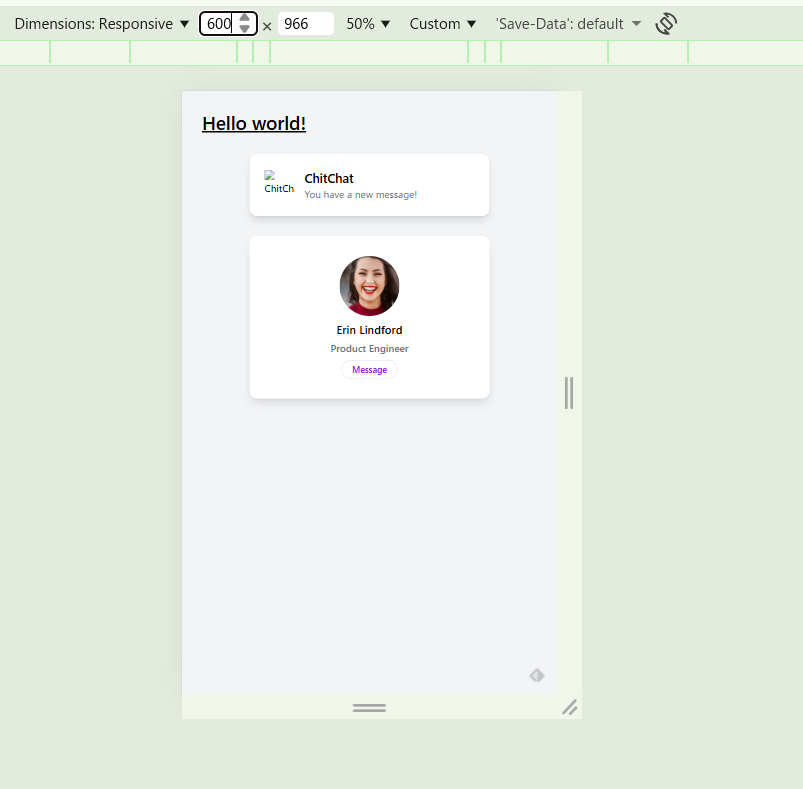Open the Dimensions: Responsive dropdown

pos(101,24)
